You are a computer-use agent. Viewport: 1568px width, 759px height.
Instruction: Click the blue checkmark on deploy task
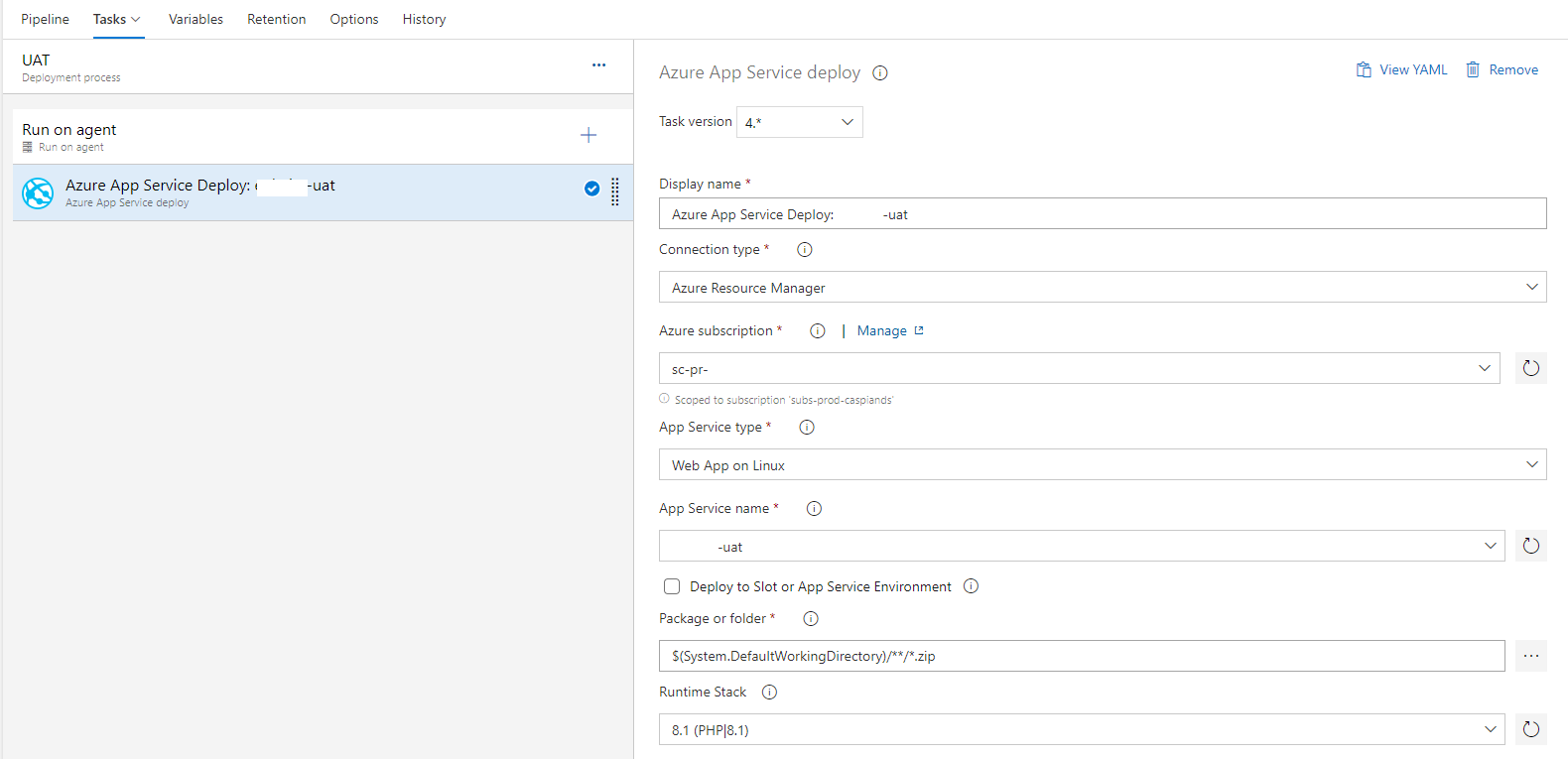(x=591, y=189)
